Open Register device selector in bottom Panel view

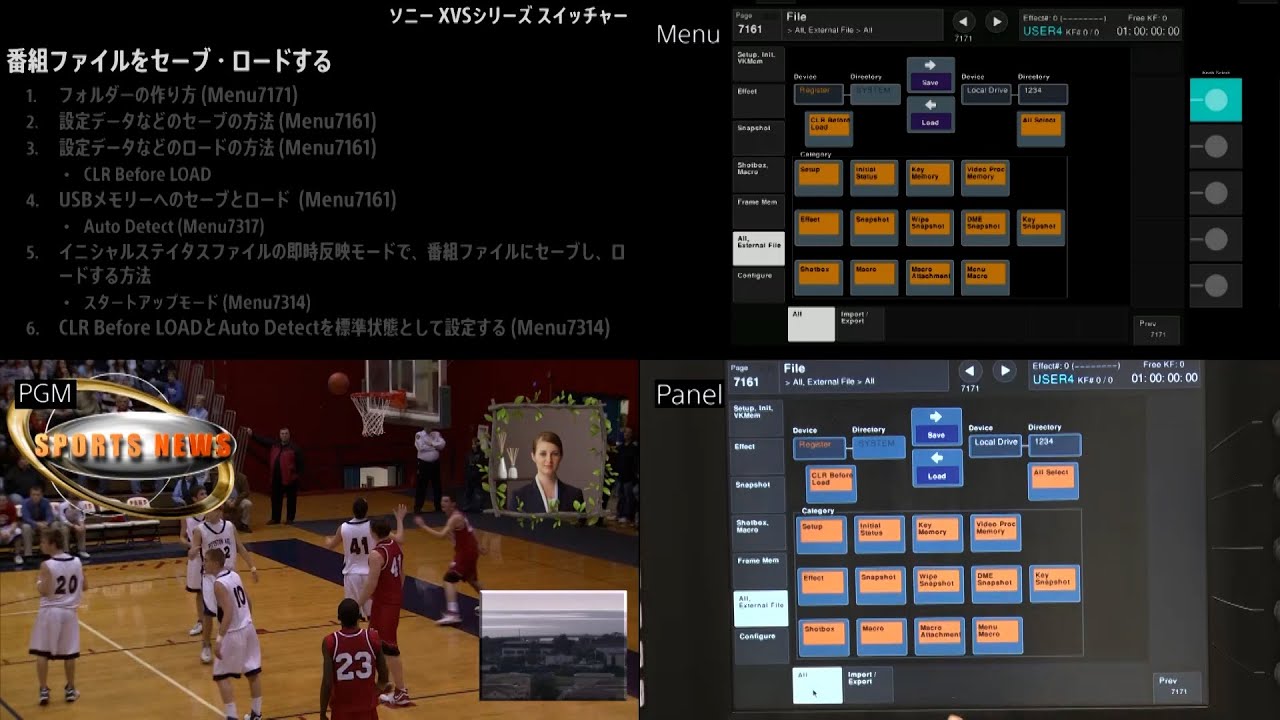tap(818, 447)
